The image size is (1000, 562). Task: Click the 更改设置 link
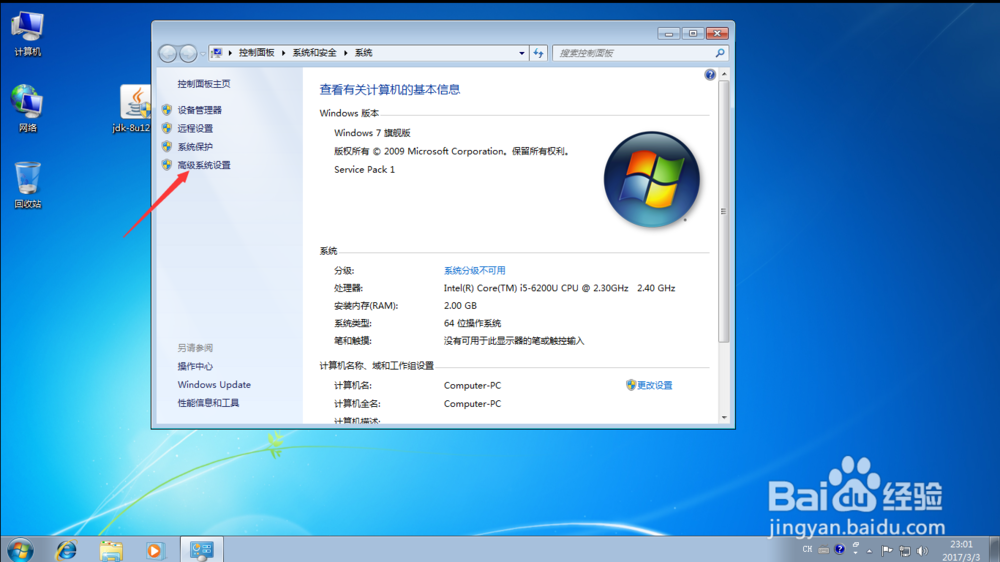pos(654,385)
